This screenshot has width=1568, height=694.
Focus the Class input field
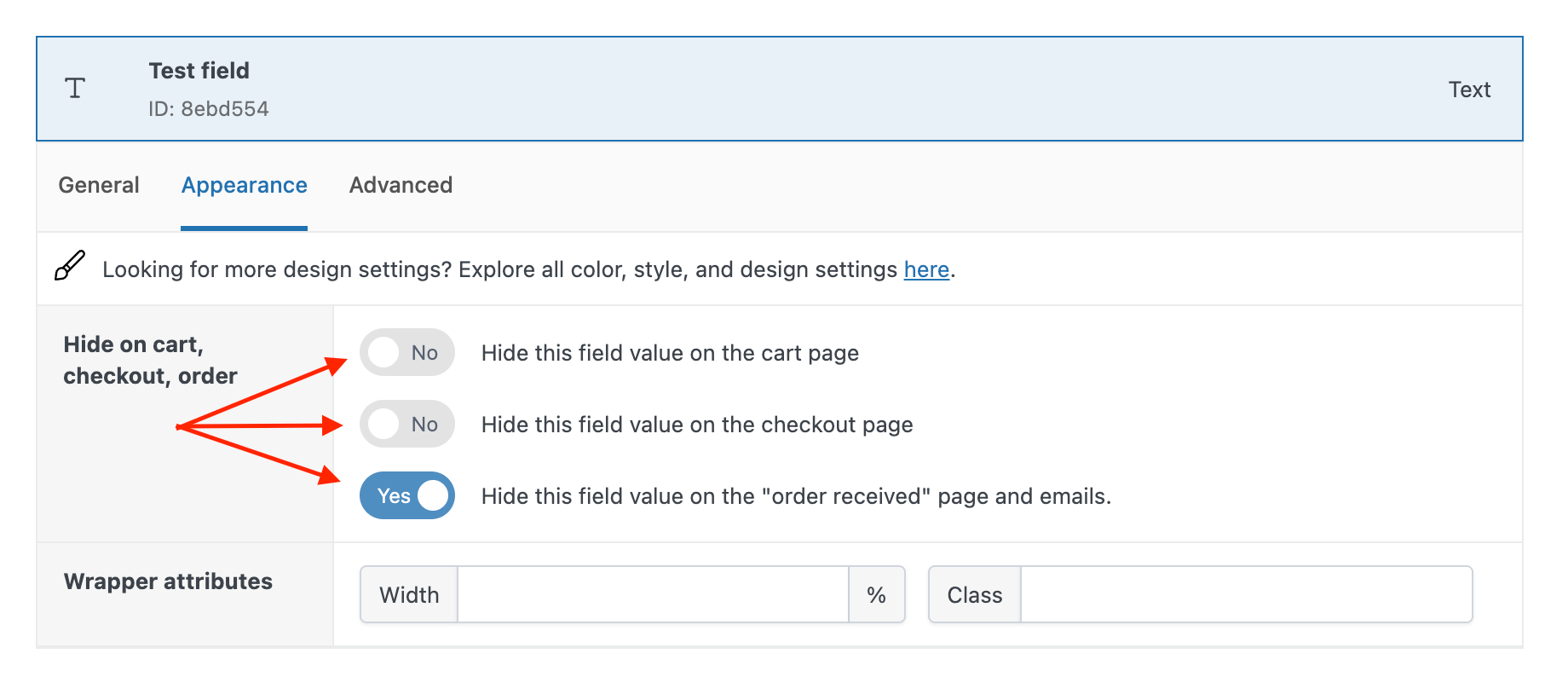(x=1246, y=594)
